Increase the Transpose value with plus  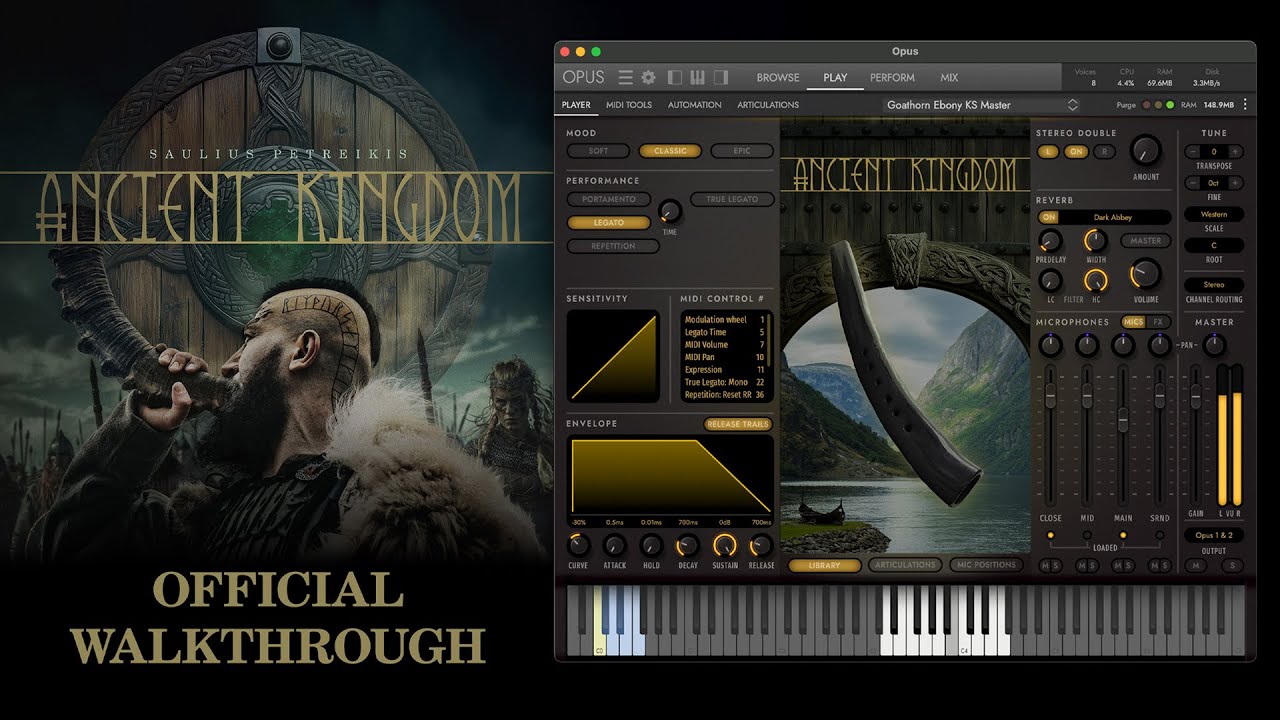click(x=1236, y=152)
